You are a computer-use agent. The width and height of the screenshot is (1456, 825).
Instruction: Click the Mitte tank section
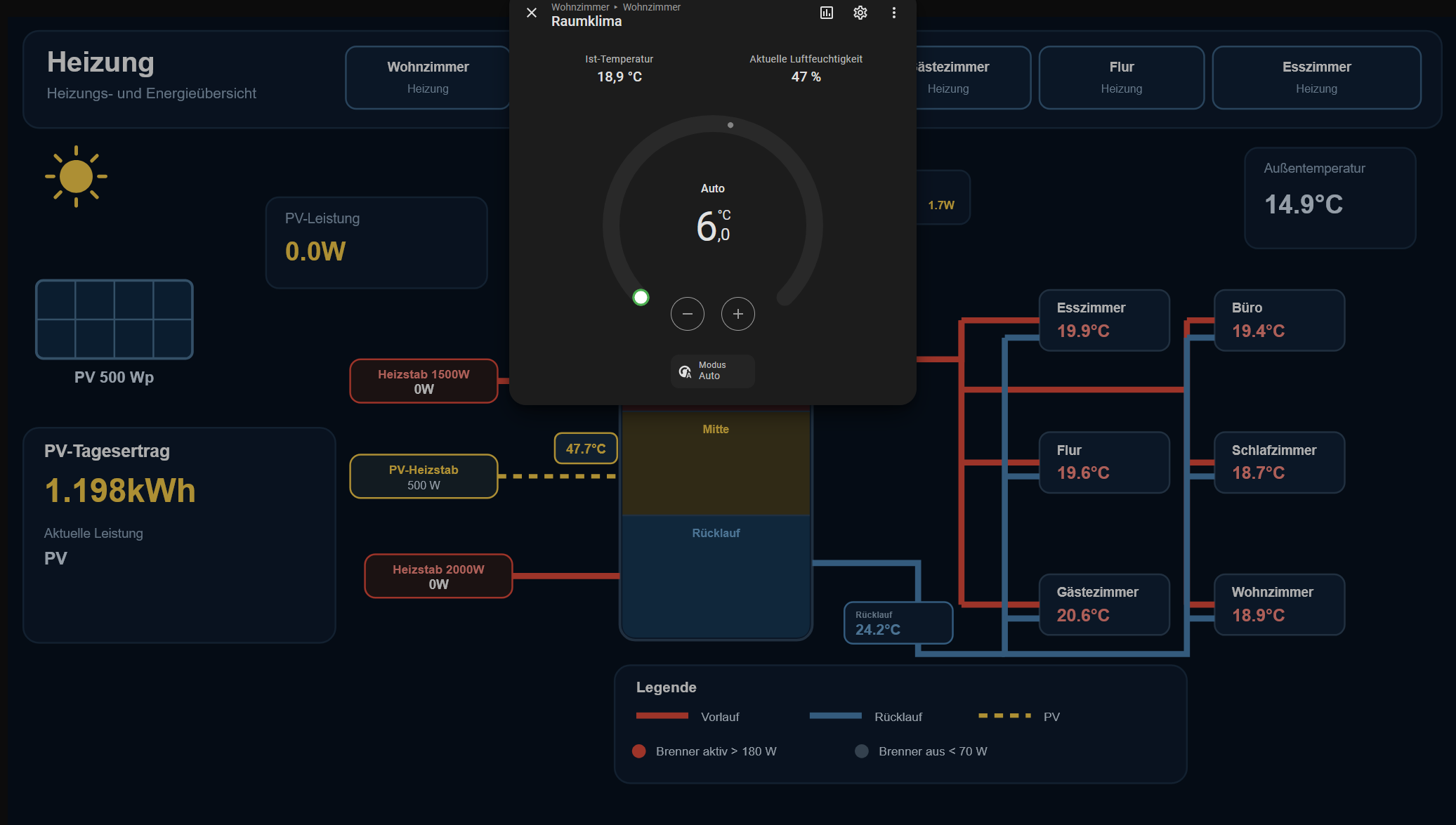716,463
